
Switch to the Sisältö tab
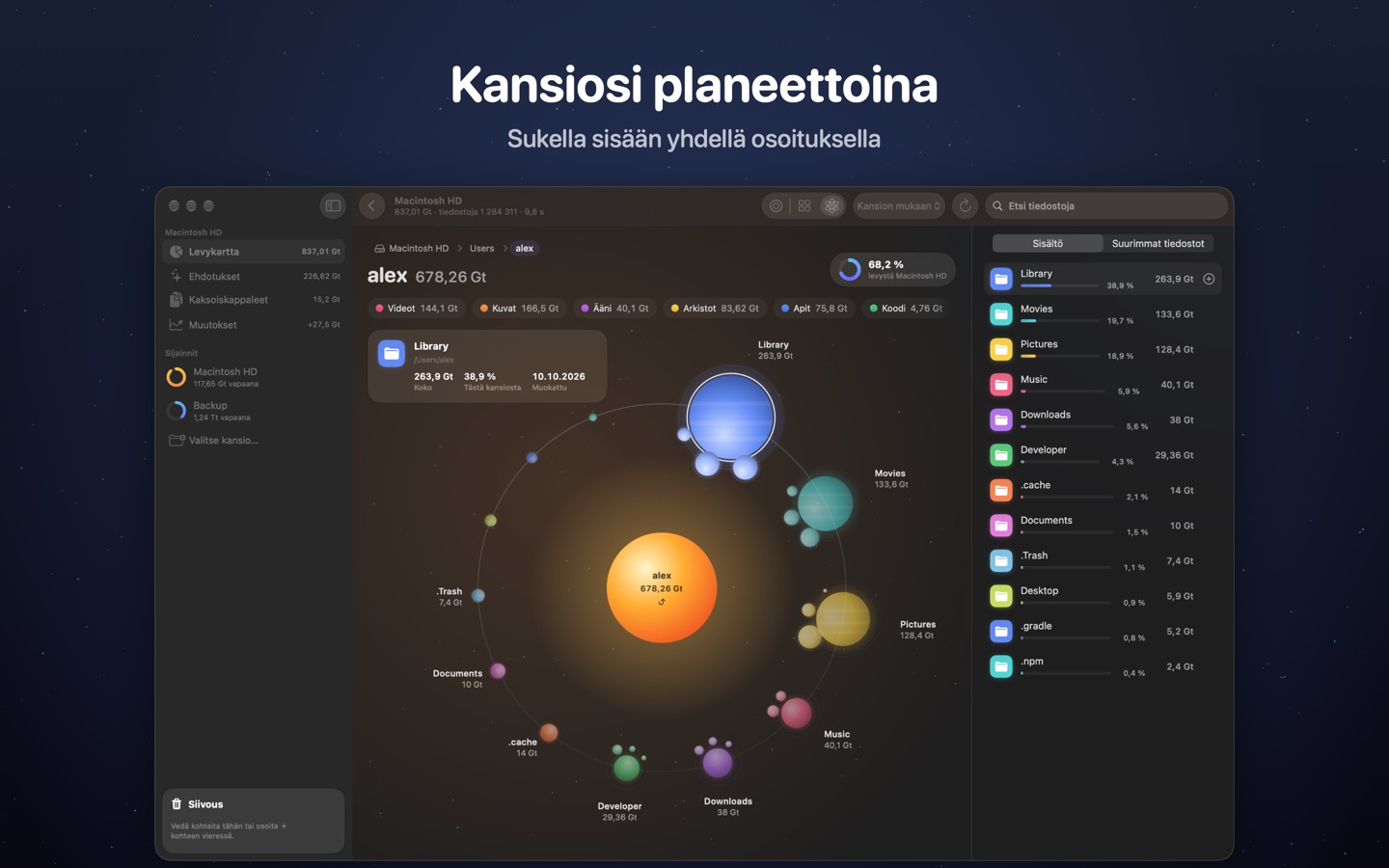(x=1048, y=243)
